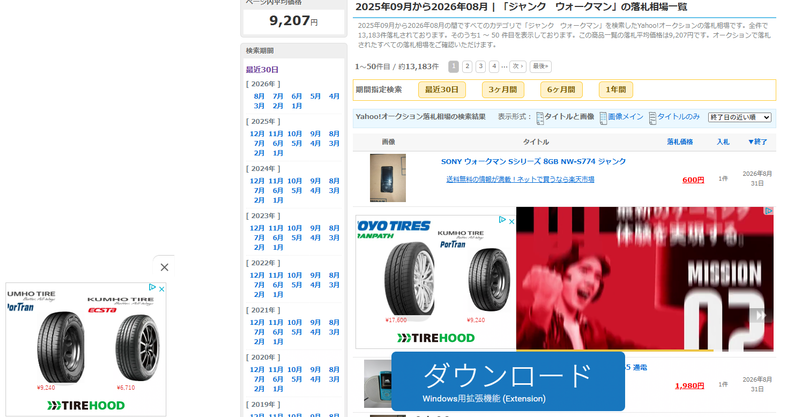Sort by 入札 column header

(x=723, y=142)
